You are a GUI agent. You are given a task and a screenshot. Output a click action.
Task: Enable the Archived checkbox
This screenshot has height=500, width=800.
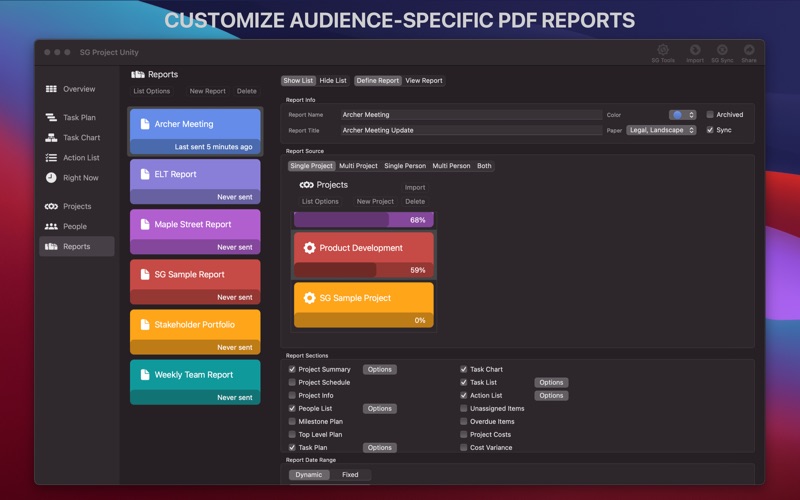click(x=710, y=114)
